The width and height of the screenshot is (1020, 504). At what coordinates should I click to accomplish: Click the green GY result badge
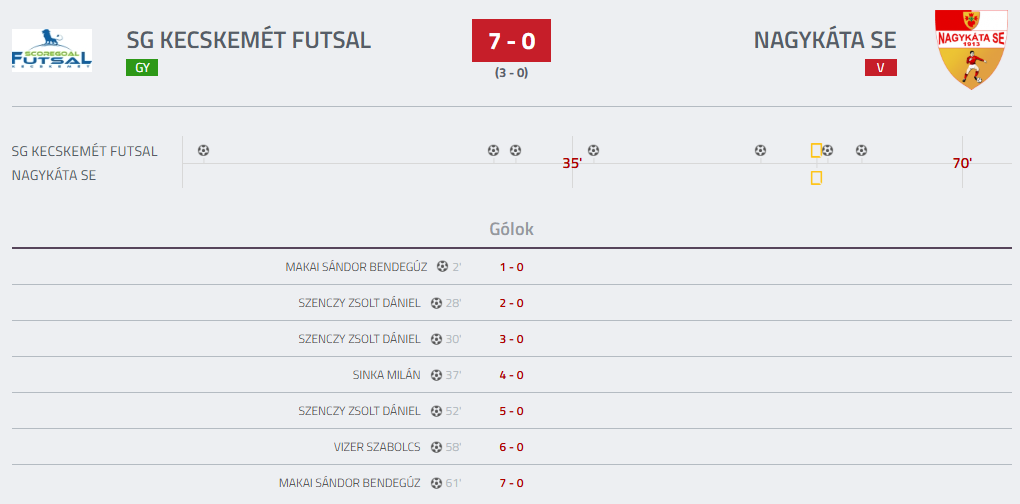pos(142,68)
